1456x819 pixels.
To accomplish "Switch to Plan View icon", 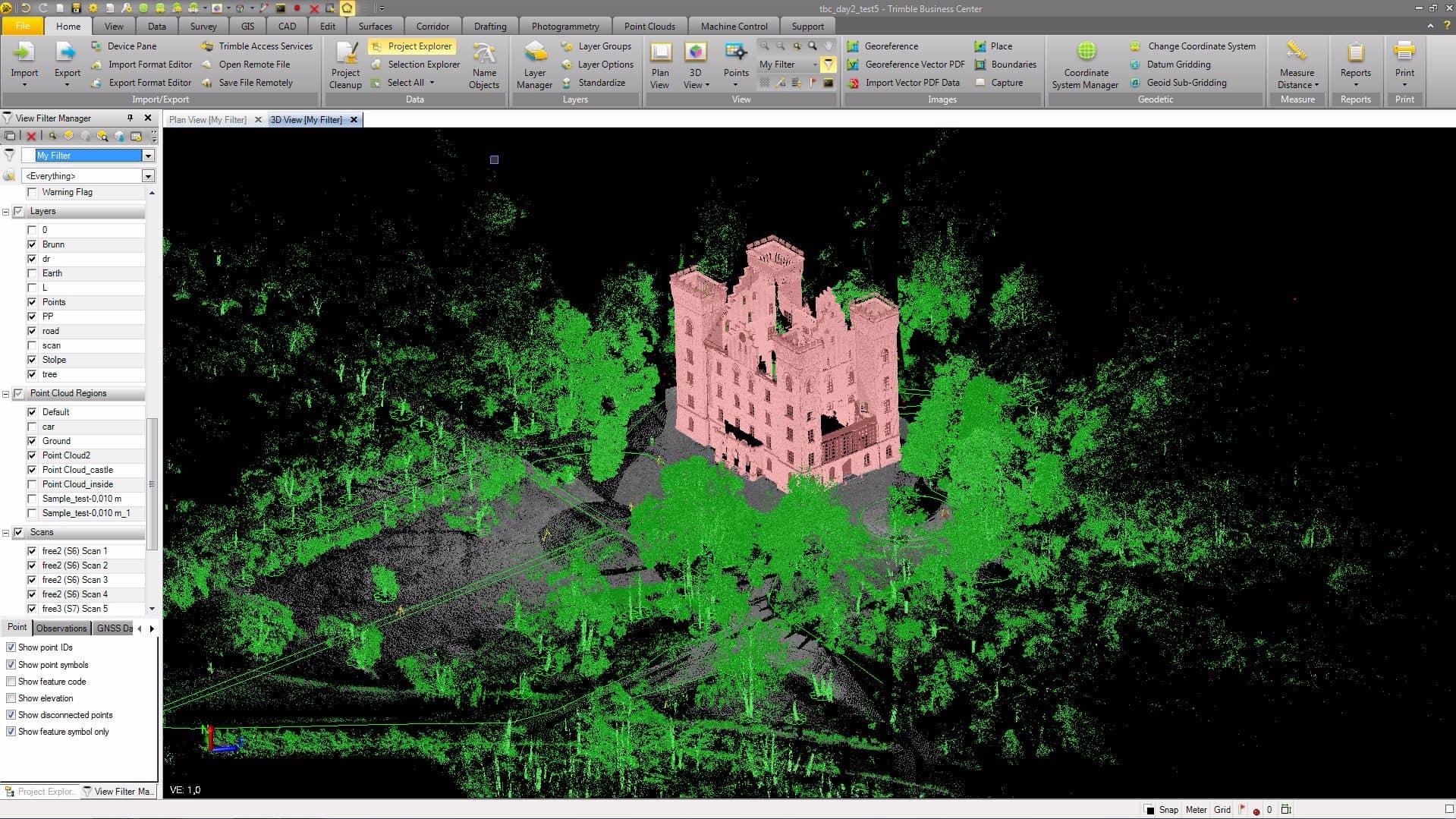I will click(x=660, y=52).
